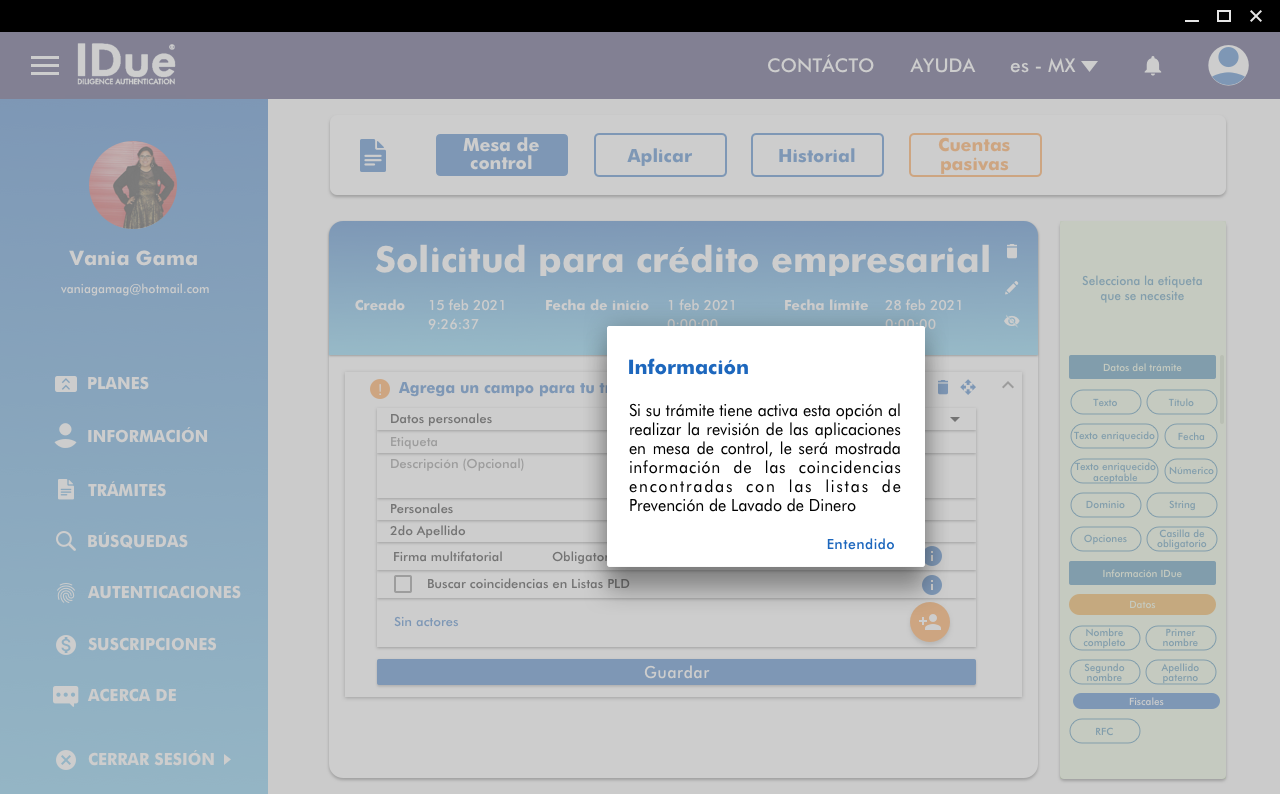
Task: Click the document icon in top toolbar
Action: coord(373,156)
